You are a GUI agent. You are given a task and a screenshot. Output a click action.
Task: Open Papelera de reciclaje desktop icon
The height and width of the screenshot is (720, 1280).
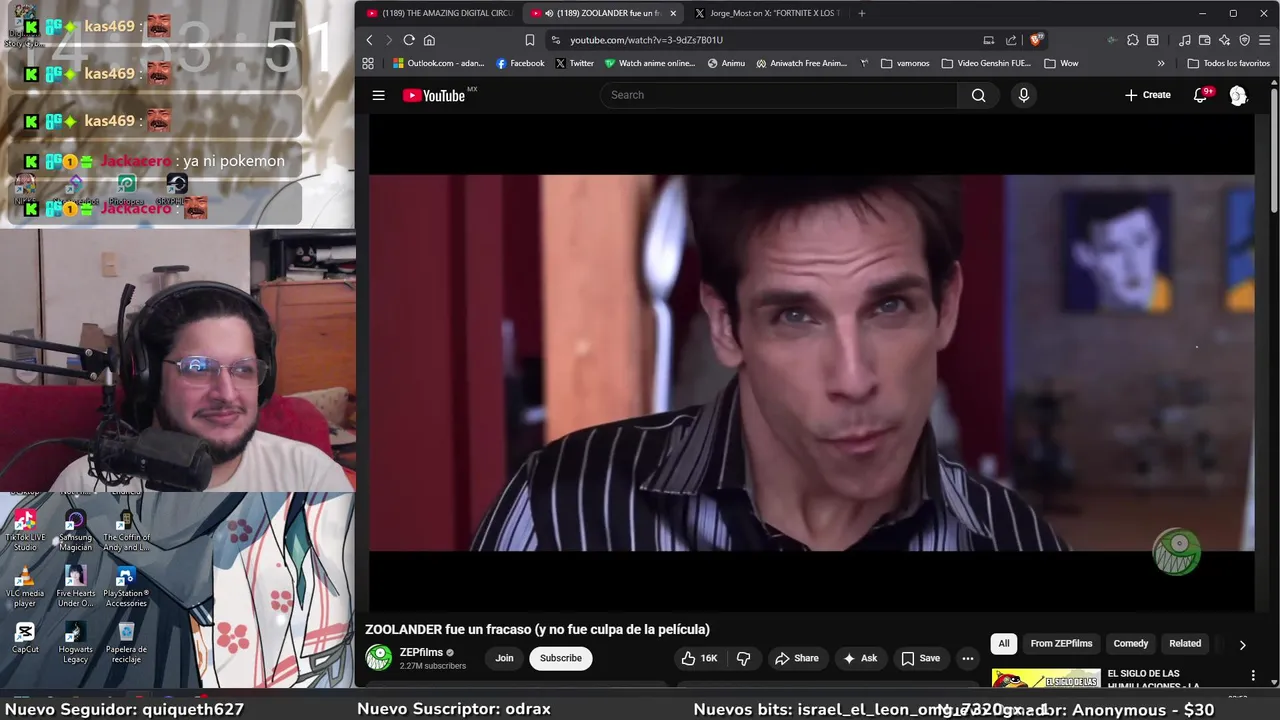126,642
